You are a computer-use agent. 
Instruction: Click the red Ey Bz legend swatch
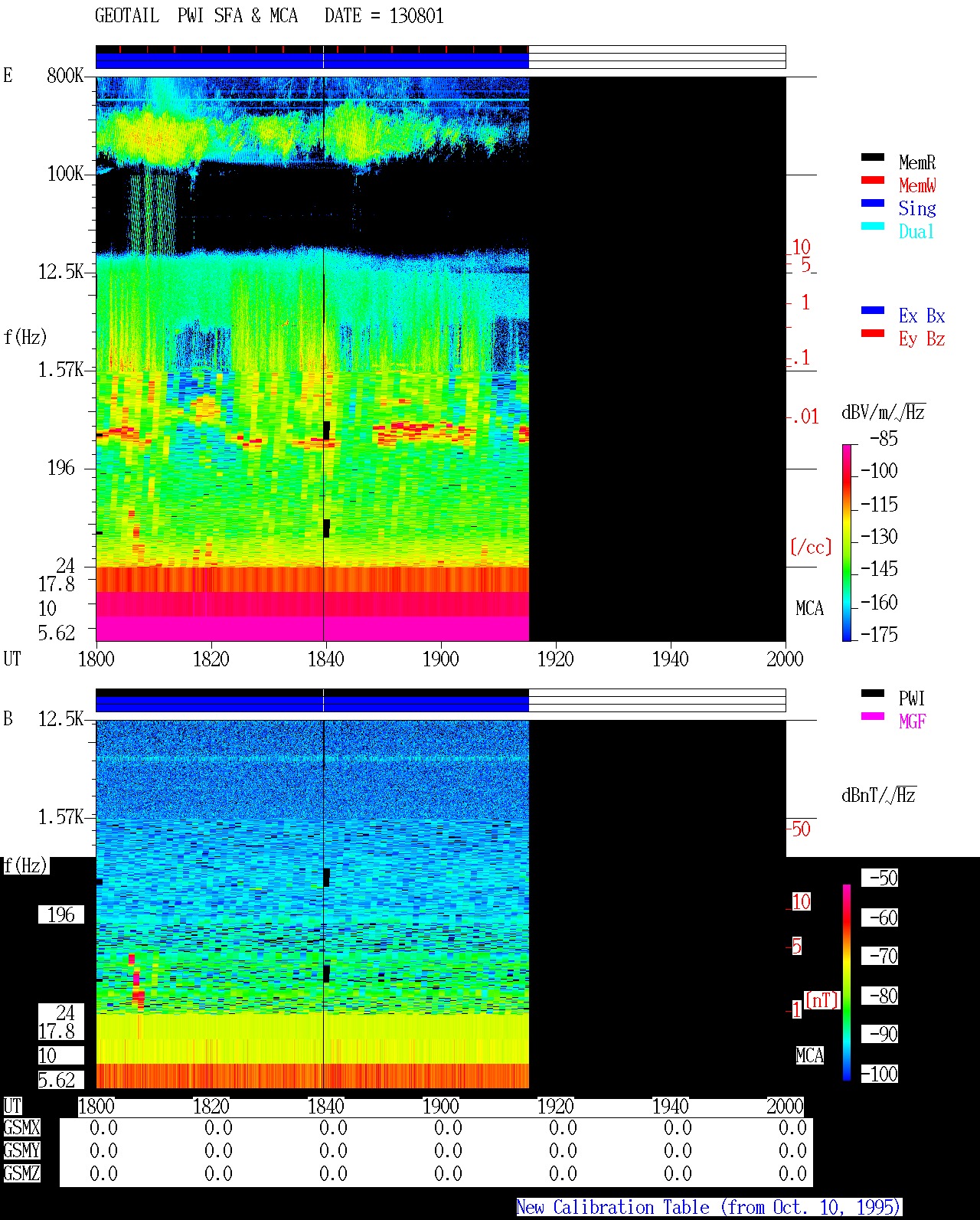873,334
